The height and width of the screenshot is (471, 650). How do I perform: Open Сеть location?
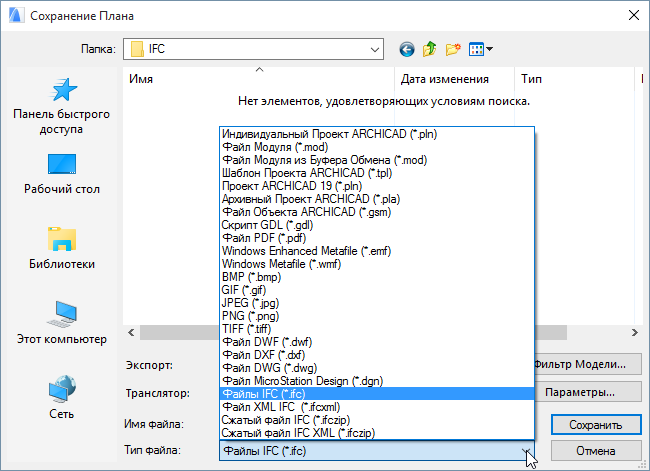click(62, 398)
